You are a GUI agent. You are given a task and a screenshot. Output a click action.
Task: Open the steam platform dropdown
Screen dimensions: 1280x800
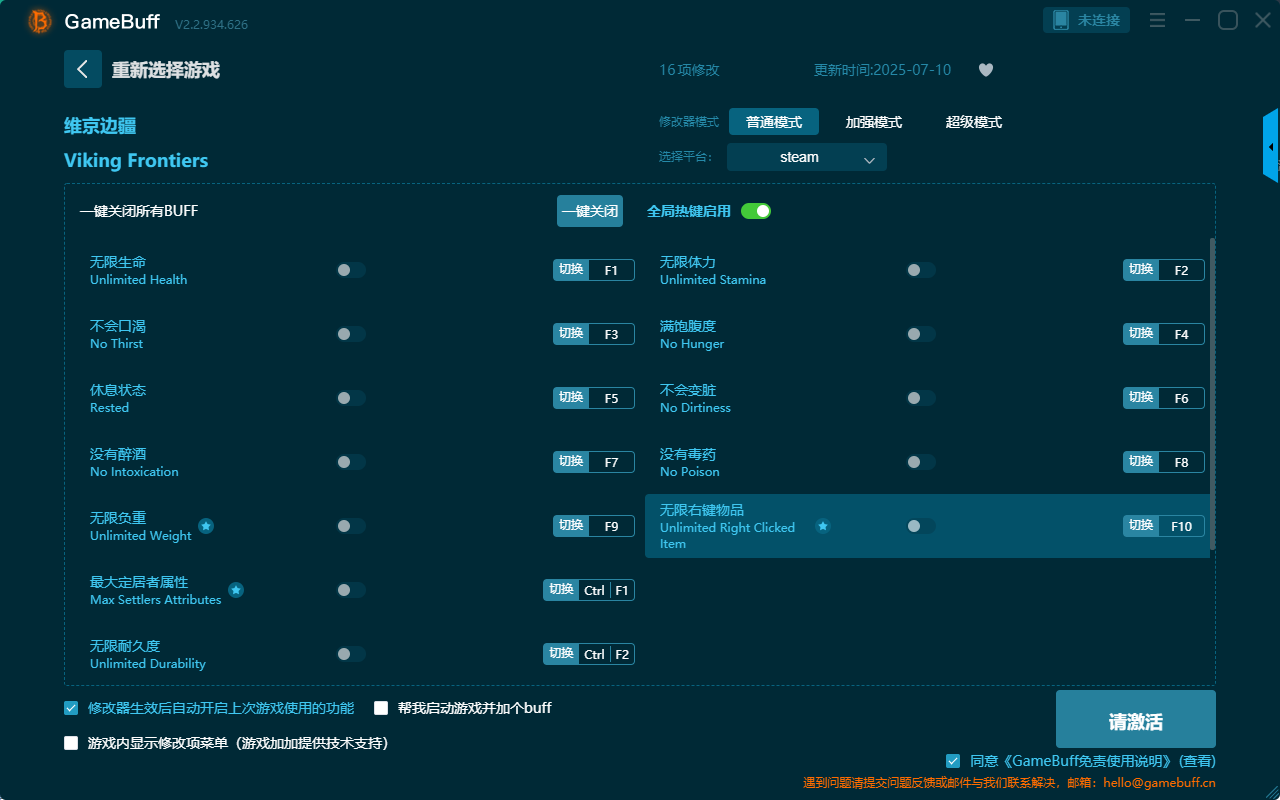coord(806,157)
